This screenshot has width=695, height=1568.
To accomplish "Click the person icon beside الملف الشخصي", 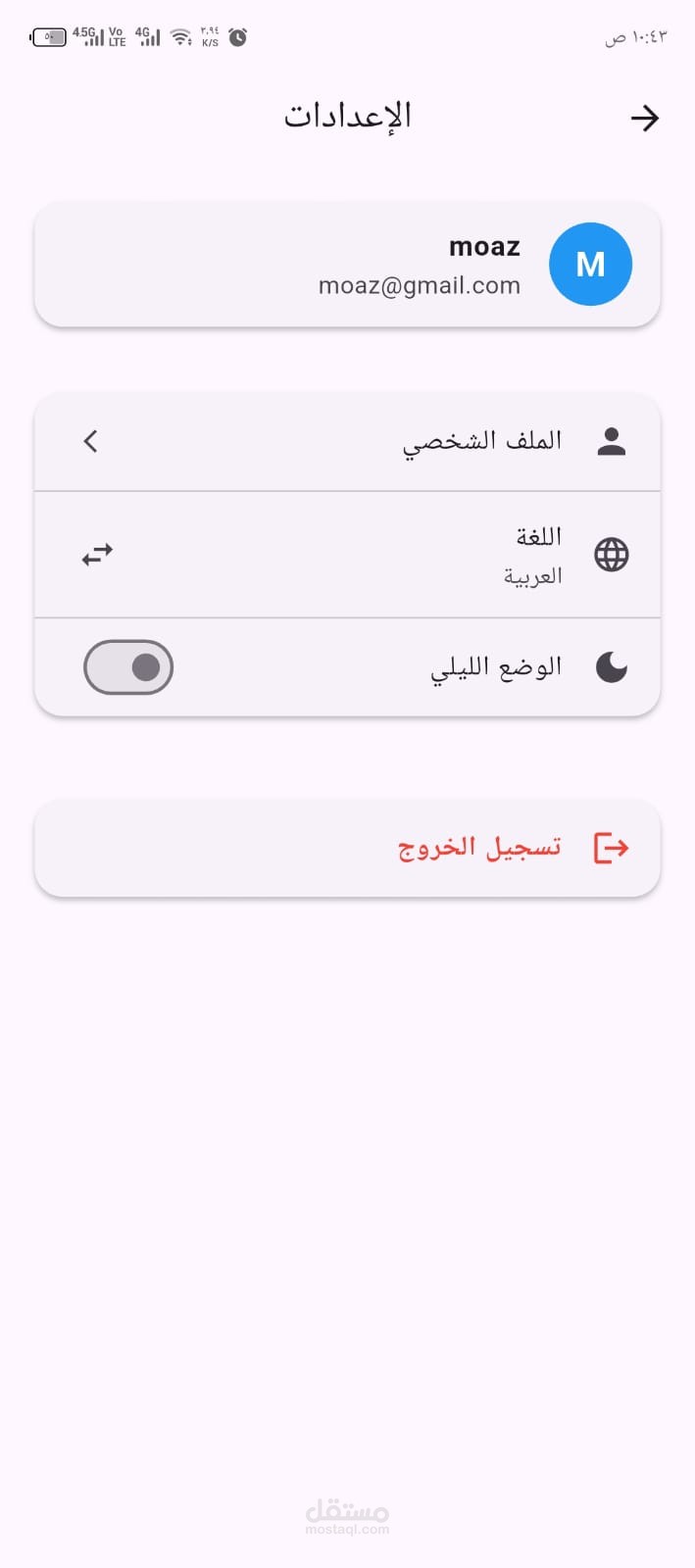I will coord(612,441).
